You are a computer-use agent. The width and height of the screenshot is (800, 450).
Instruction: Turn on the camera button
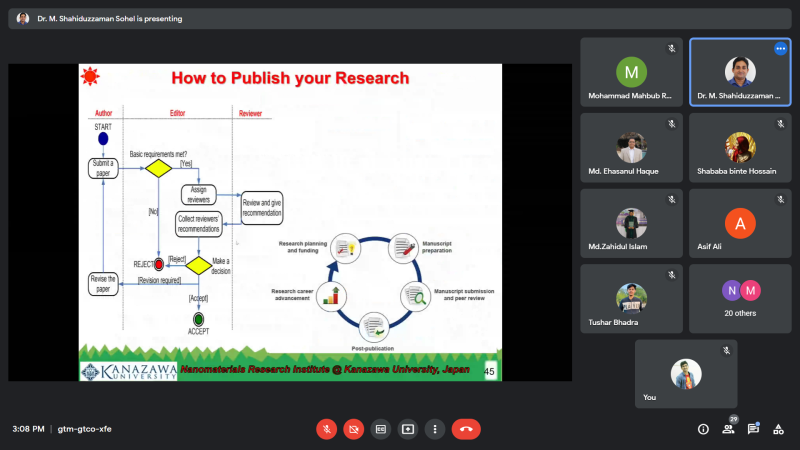[354, 429]
